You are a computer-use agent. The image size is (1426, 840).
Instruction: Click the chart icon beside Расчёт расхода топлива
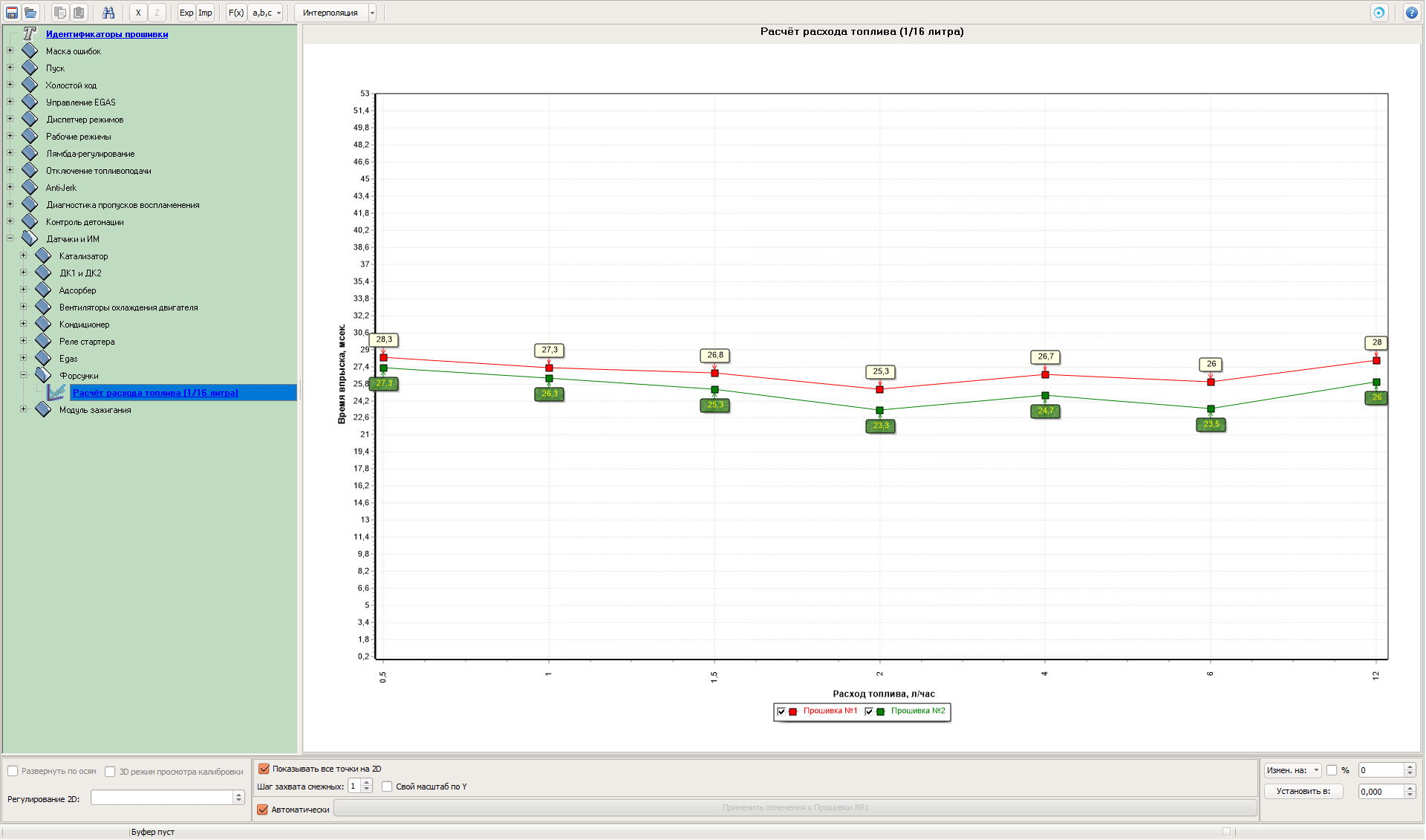[x=56, y=392]
